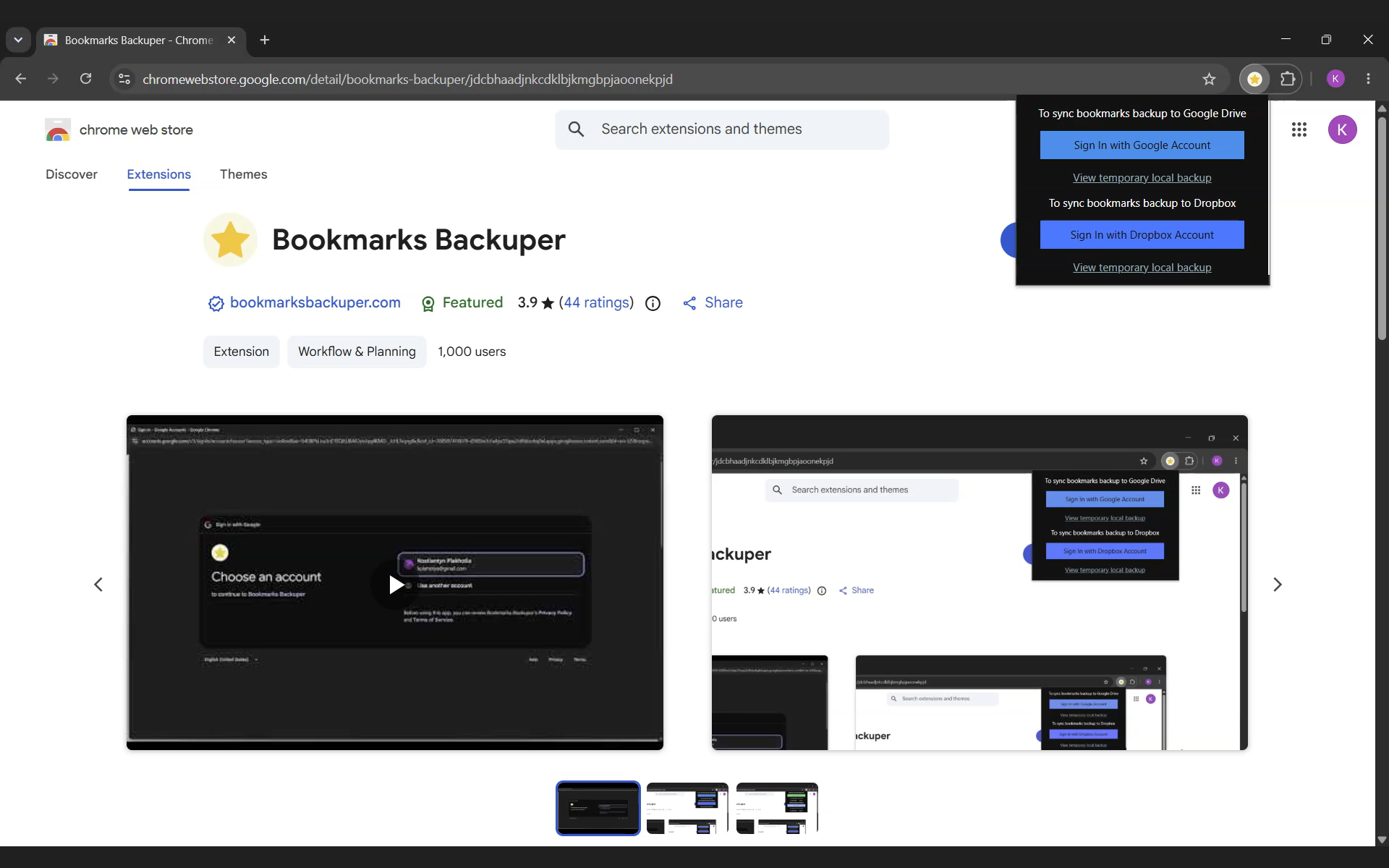Open the 44 ratings link
Viewport: 1389px width, 868px height.
click(597, 302)
